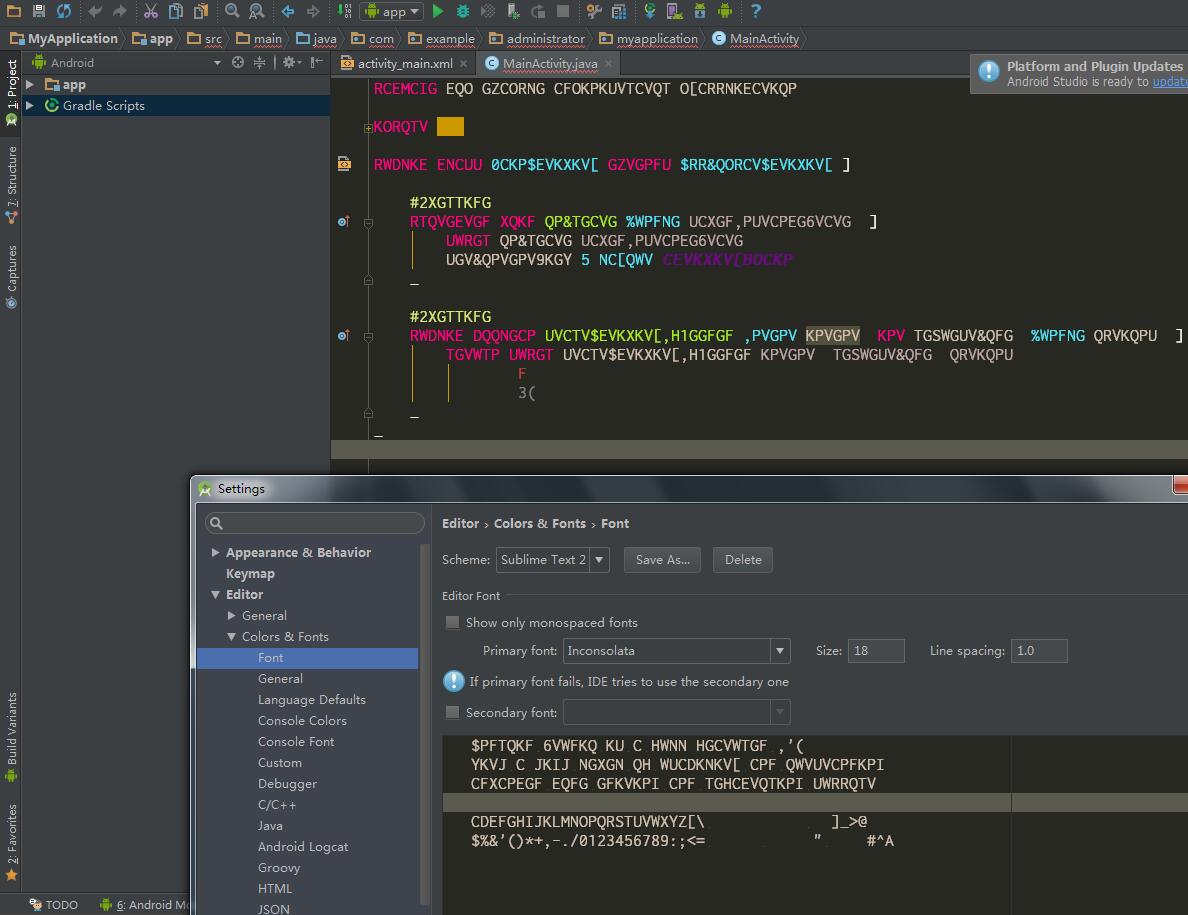Start debugging with the bug icon
The width and height of the screenshot is (1188, 915).
coord(463,11)
